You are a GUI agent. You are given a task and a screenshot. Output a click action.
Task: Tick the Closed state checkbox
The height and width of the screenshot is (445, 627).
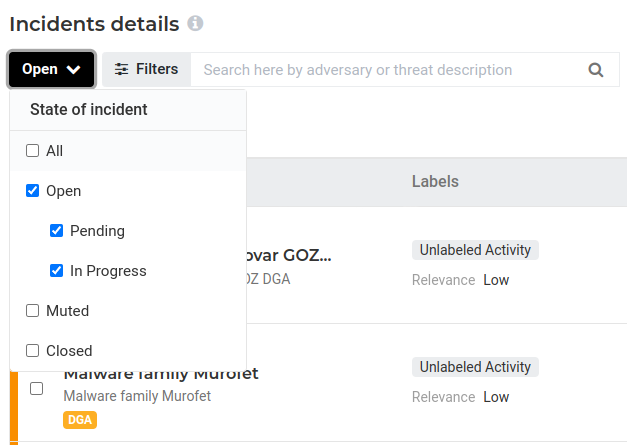coord(33,351)
